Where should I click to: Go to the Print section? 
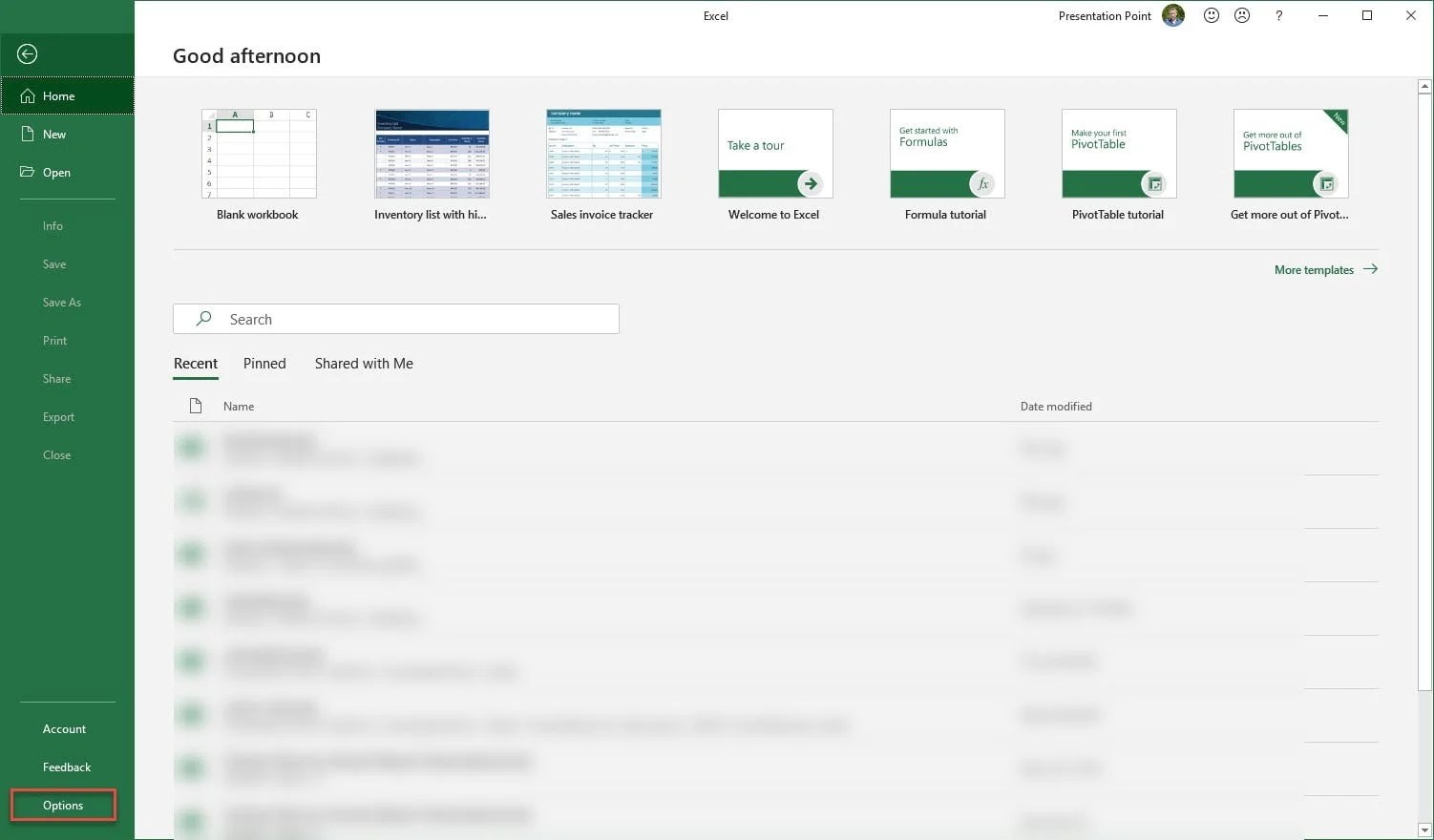54,340
